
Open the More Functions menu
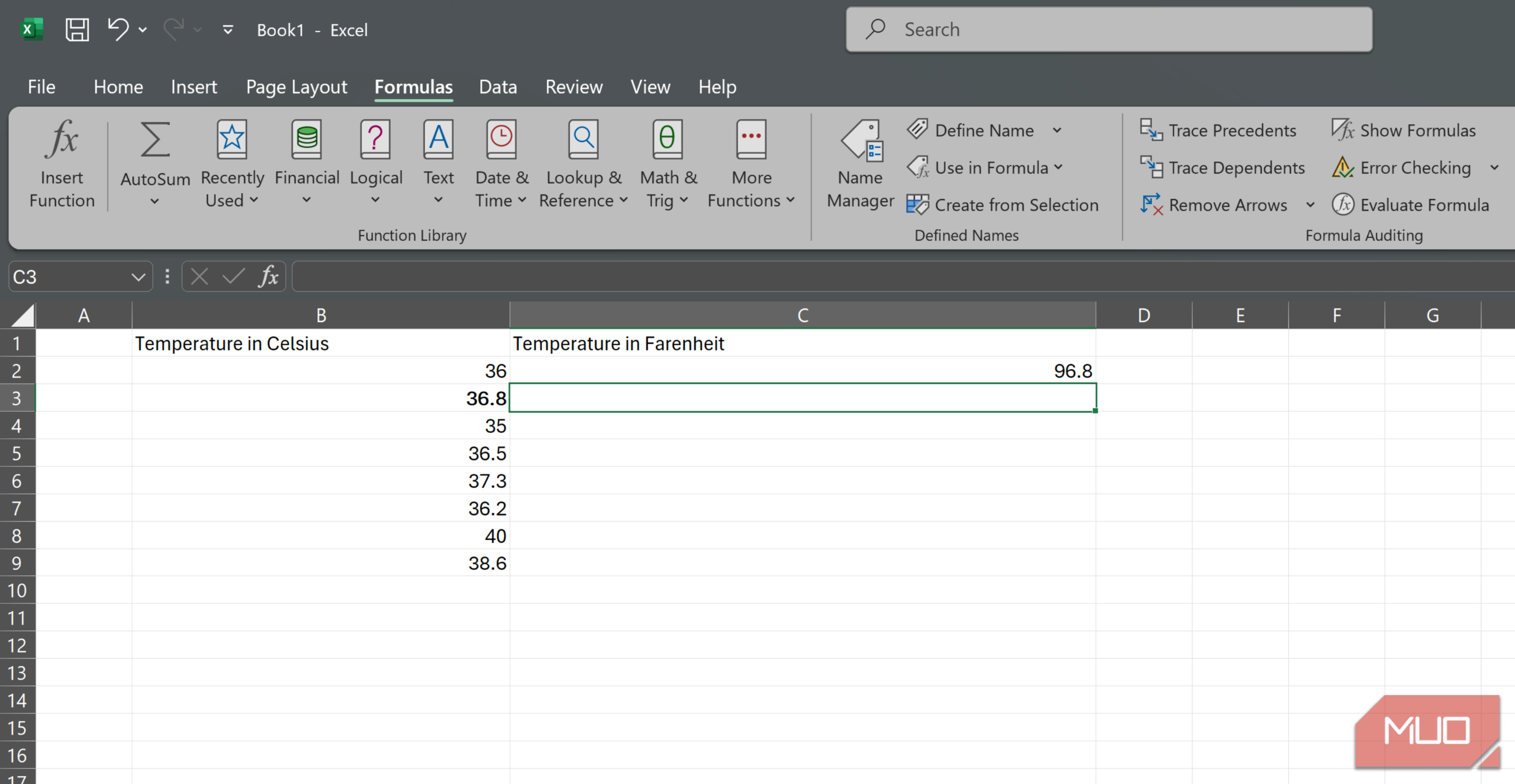point(751,164)
